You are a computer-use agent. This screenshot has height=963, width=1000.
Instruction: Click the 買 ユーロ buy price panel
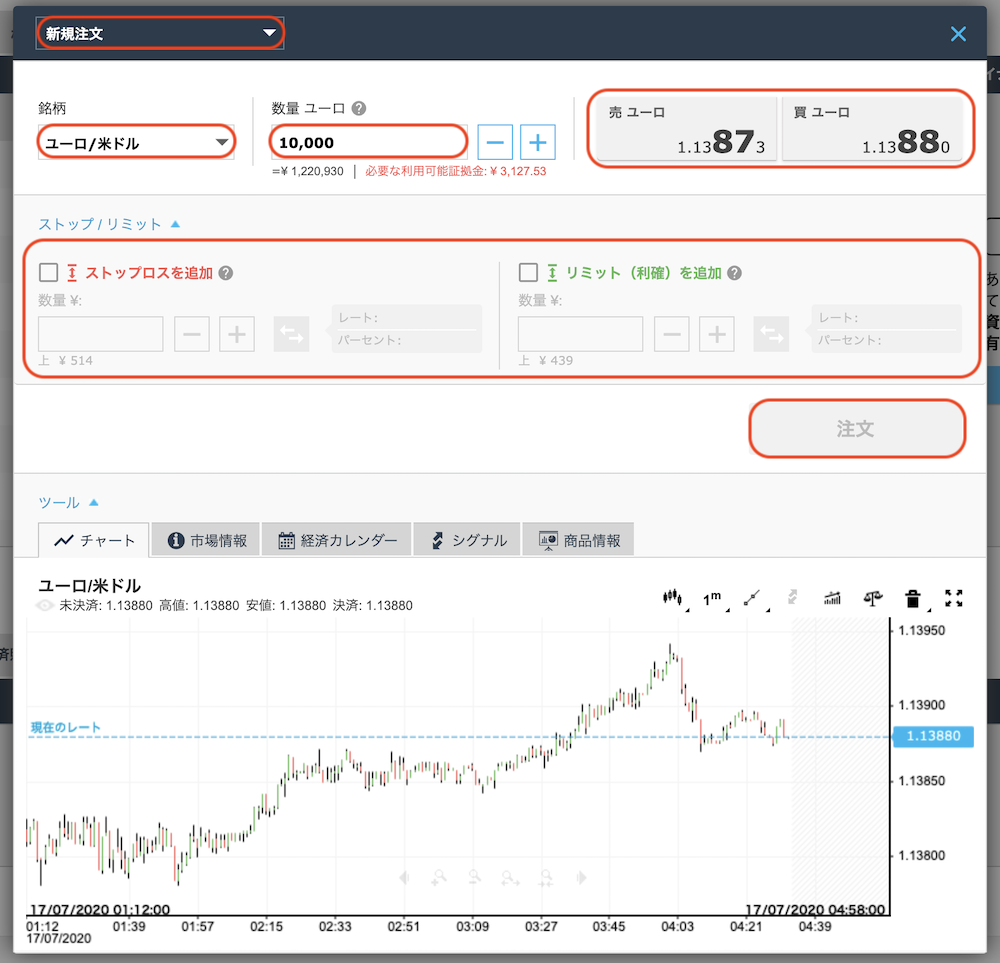coord(876,128)
